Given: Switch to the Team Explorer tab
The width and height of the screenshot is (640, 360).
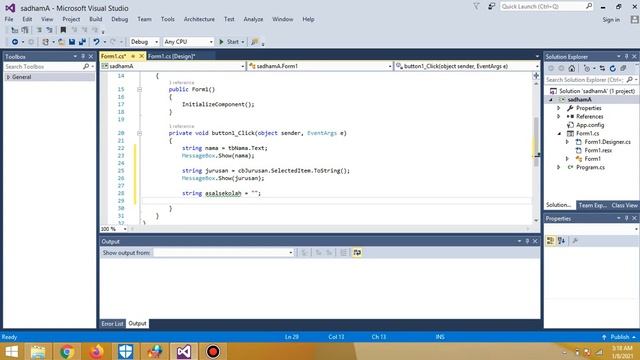Looking at the screenshot, I should (592, 205).
